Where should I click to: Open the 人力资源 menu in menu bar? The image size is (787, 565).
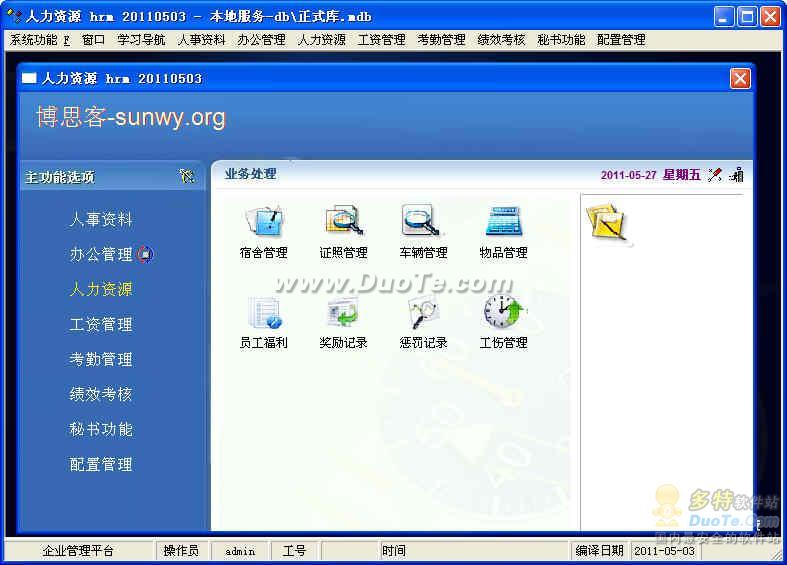(321, 40)
